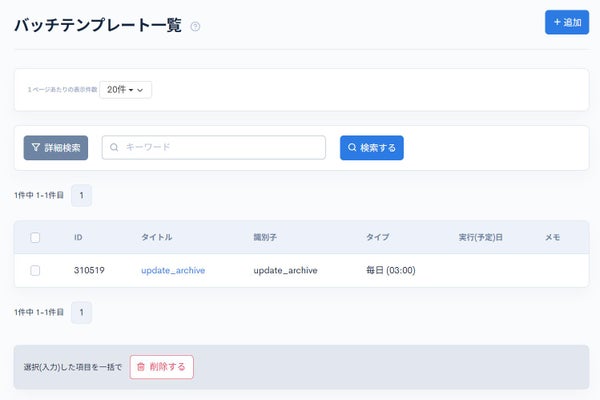Click the upper 1件中 1-1件目 count text
The width and height of the screenshot is (600, 400).
pyautogui.click(x=39, y=195)
